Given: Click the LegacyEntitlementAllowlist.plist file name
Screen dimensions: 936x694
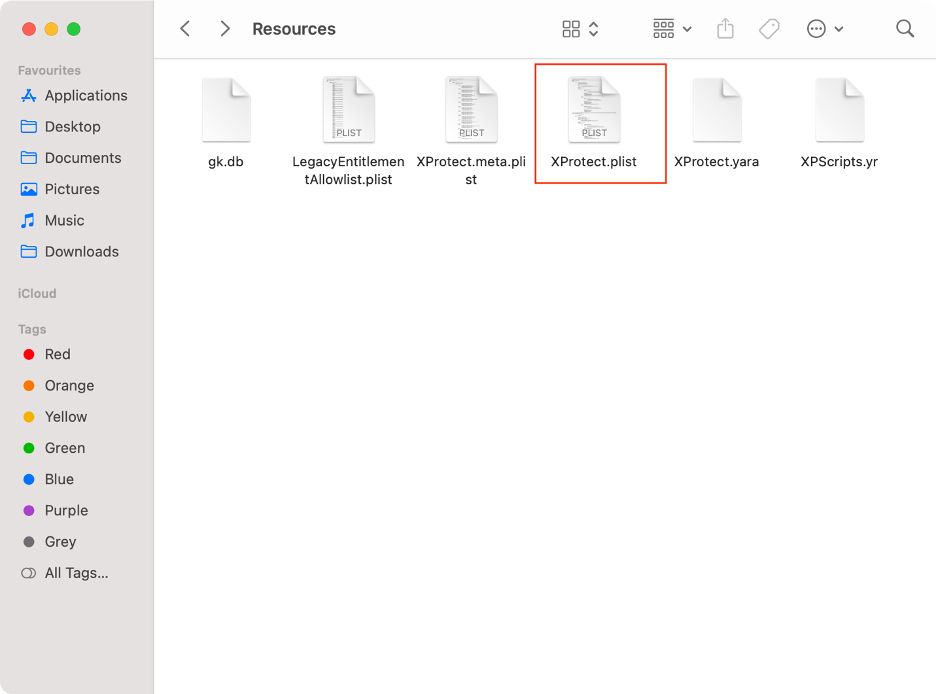Looking at the screenshot, I should click(349, 171).
